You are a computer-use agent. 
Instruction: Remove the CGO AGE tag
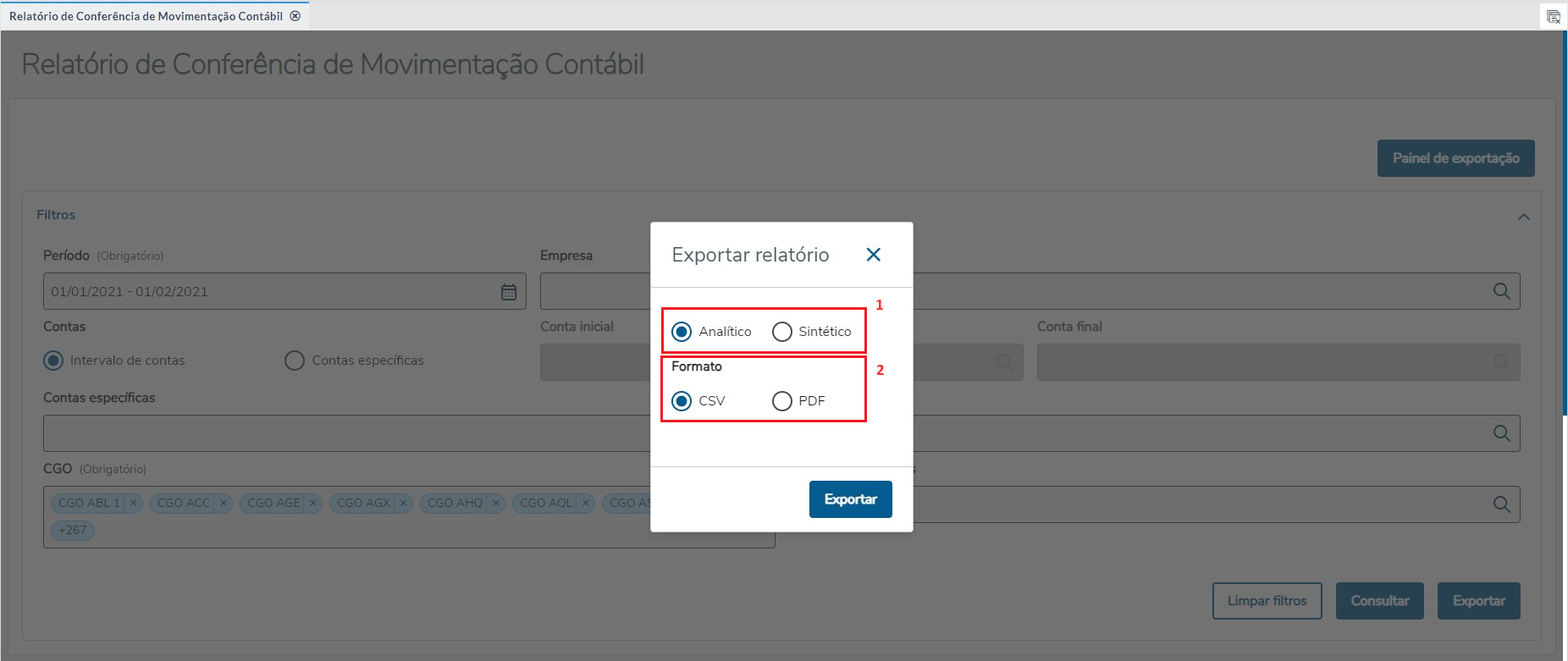(312, 503)
